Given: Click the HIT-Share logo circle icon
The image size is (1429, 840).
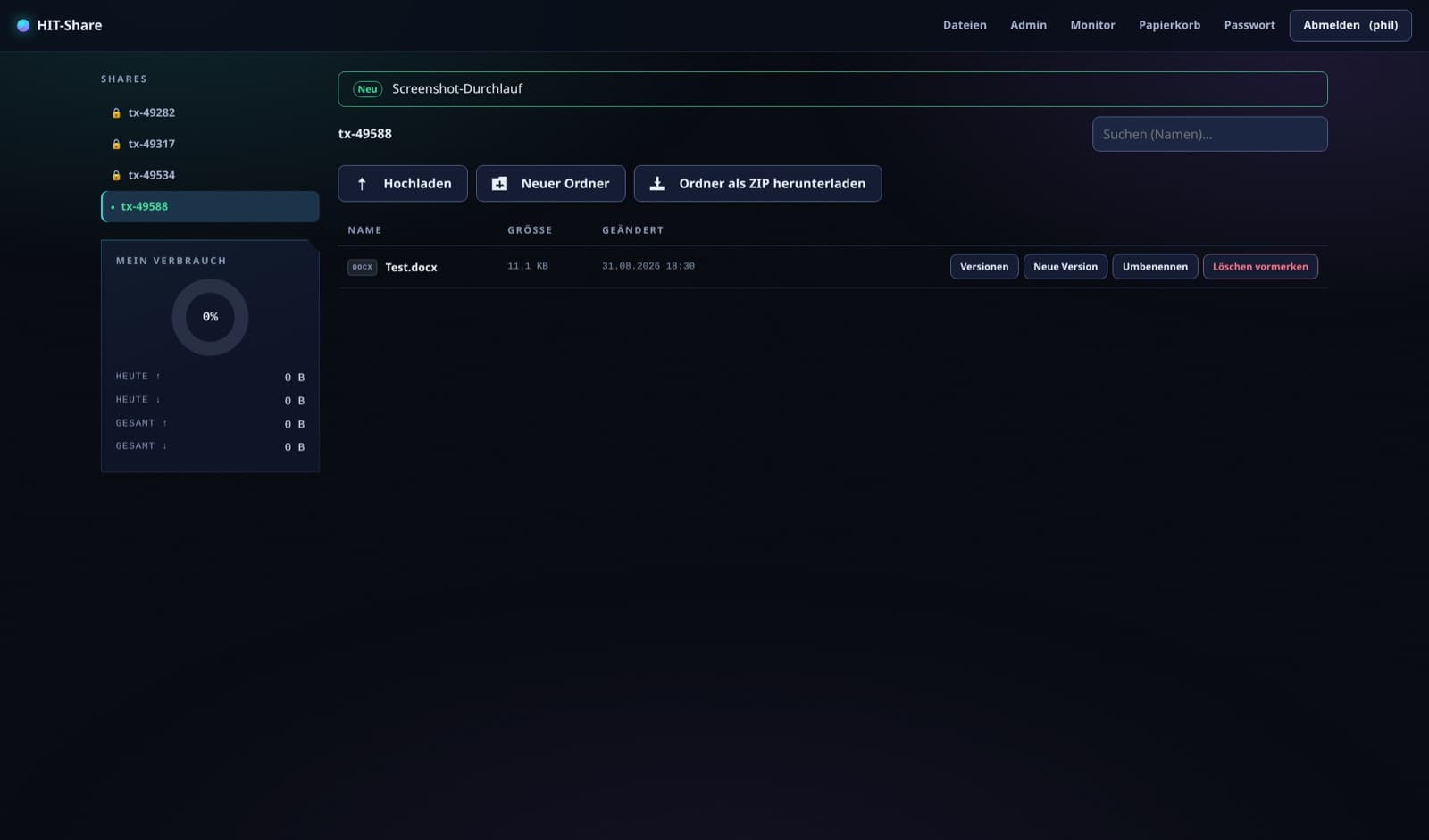Looking at the screenshot, I should tap(23, 25).
